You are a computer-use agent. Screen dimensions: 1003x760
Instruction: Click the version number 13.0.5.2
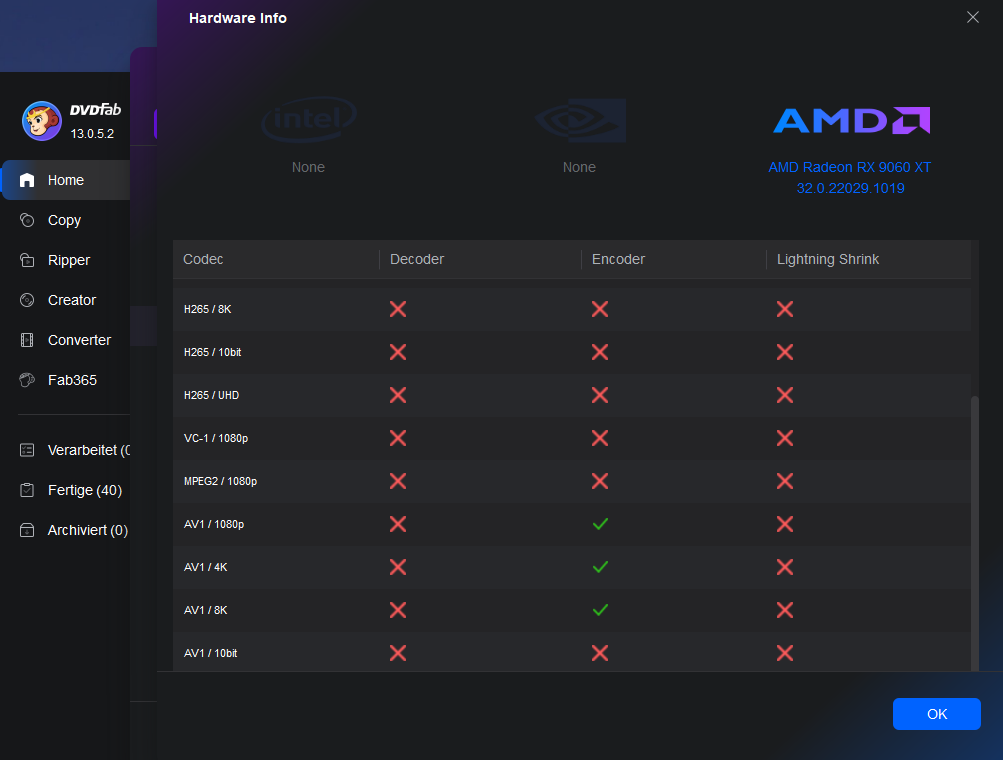pos(92,134)
